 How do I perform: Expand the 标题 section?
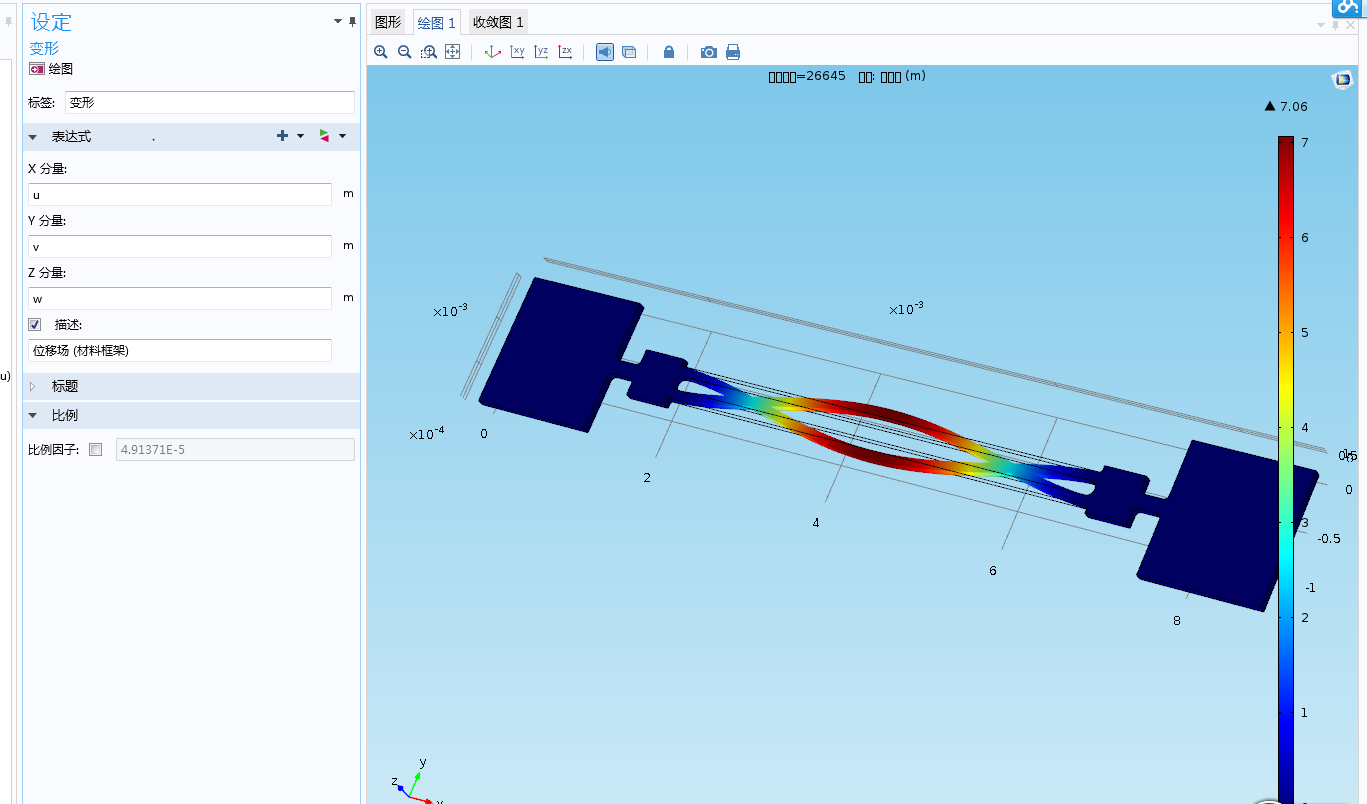pyautogui.click(x=33, y=386)
